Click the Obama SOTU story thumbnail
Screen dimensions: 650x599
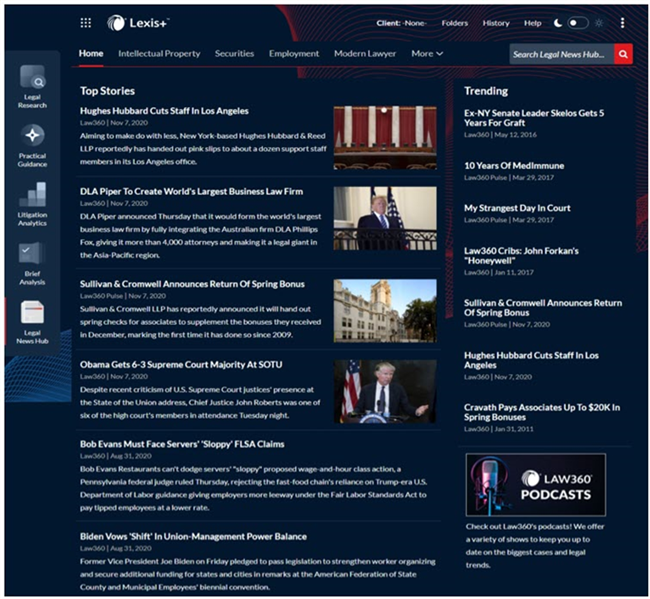pyautogui.click(x=385, y=391)
